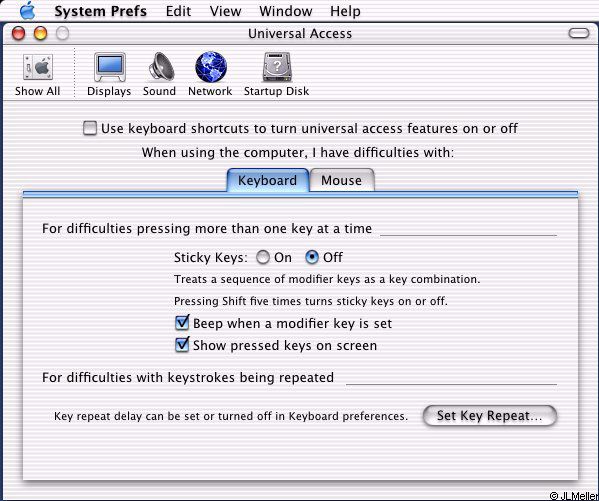The width and height of the screenshot is (599, 501).
Task: Open the Window menu
Action: point(286,11)
